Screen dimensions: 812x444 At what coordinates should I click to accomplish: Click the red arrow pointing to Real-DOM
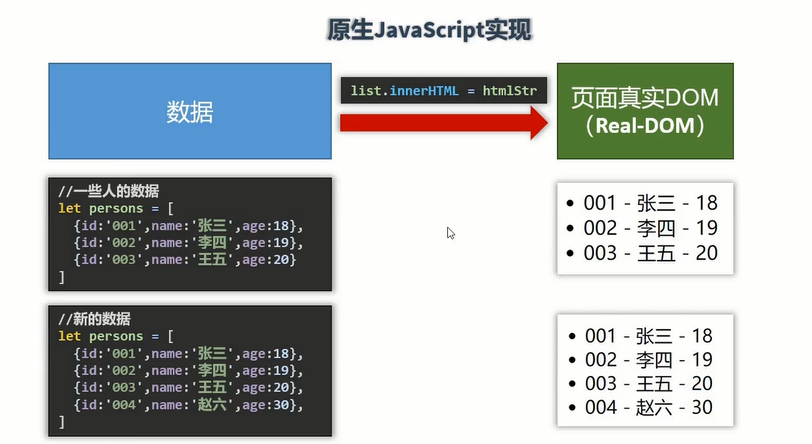pos(444,123)
